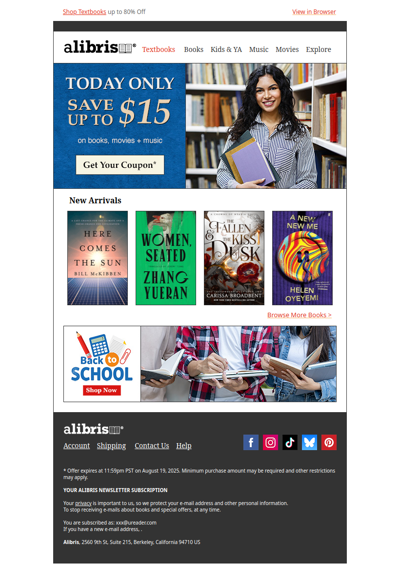Select the Textbooks navigation item
Viewport: 400px width, 577px height.
point(159,49)
